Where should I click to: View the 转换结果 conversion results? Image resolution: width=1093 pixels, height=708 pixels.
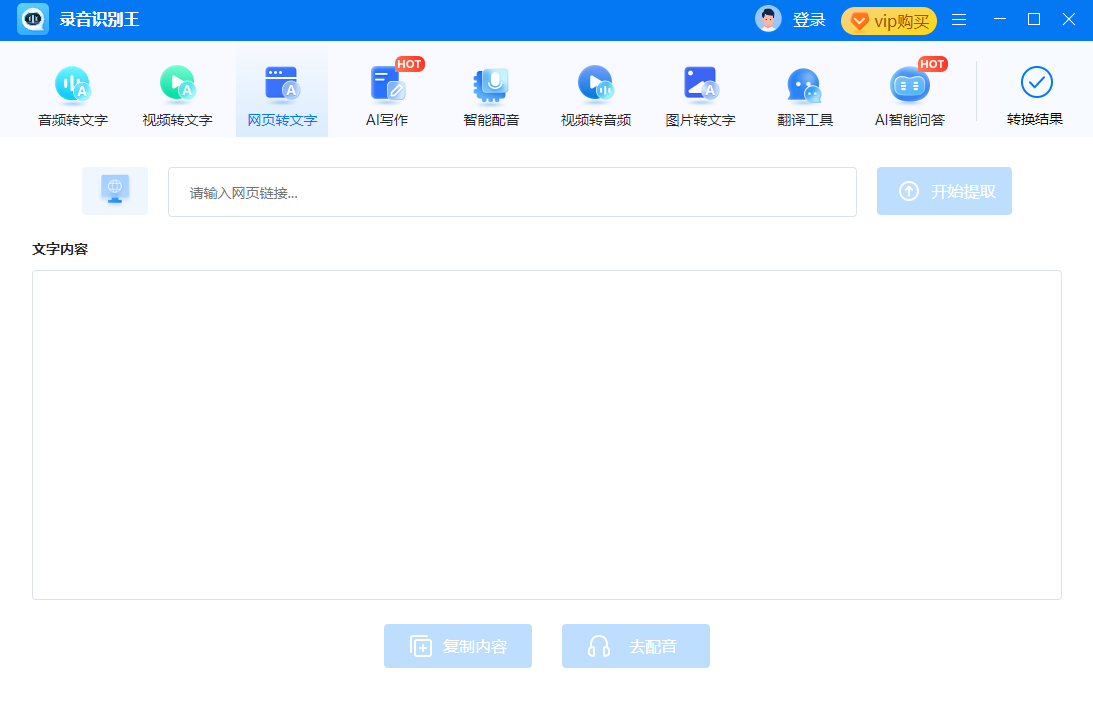1035,96
